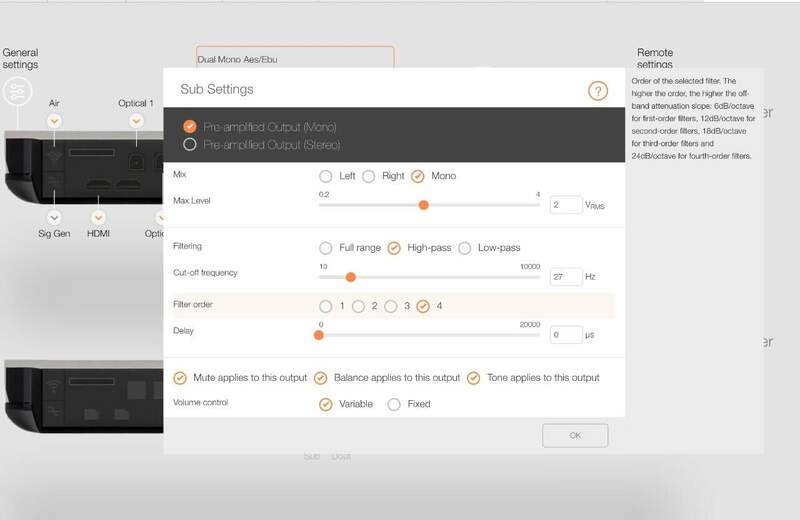Click the Cut-off frequency Hz input field
Screen dimensions: 800x520
[x=565, y=277]
